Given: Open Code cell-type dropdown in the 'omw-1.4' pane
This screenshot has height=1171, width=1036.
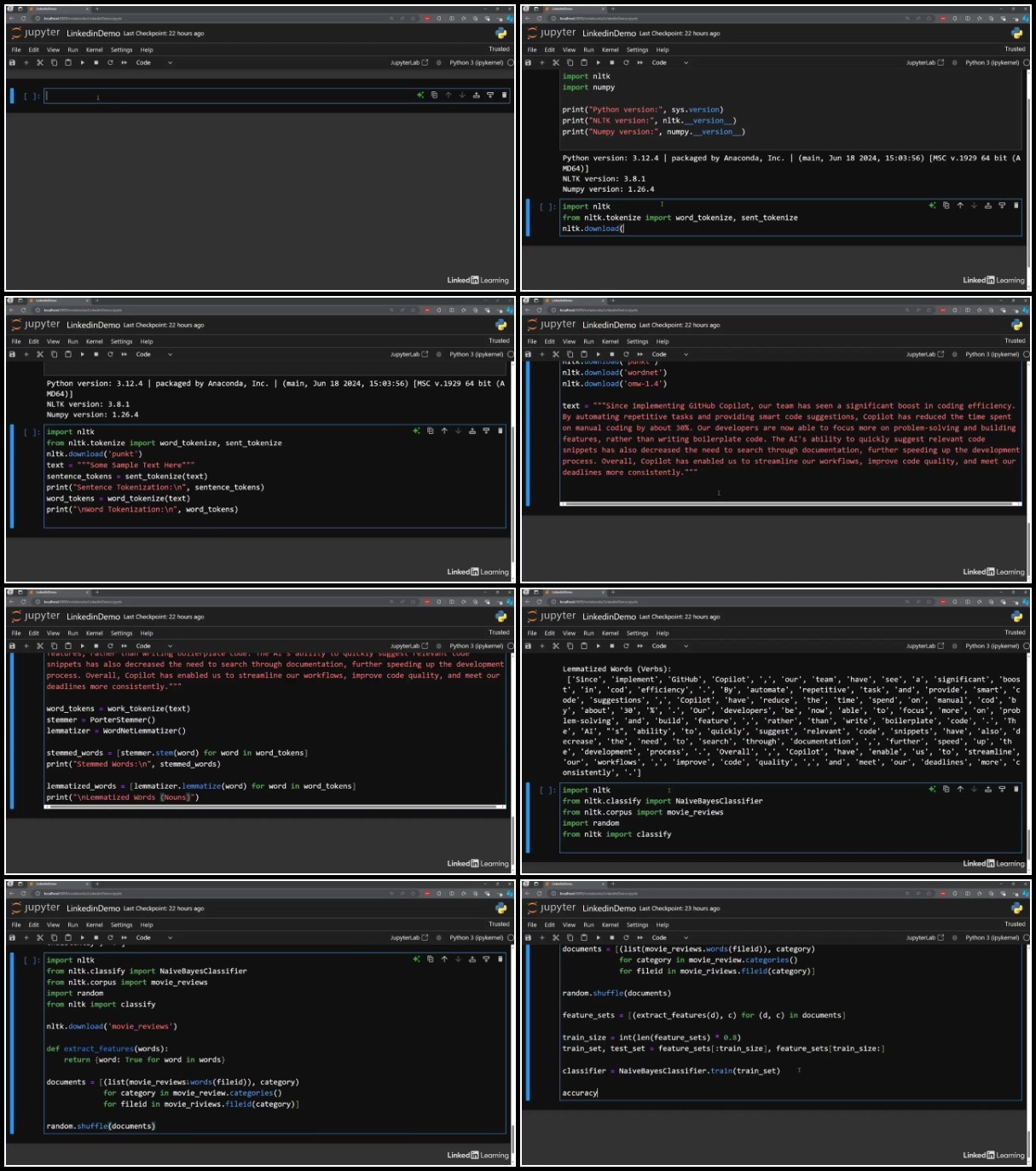Looking at the screenshot, I should pos(670,354).
